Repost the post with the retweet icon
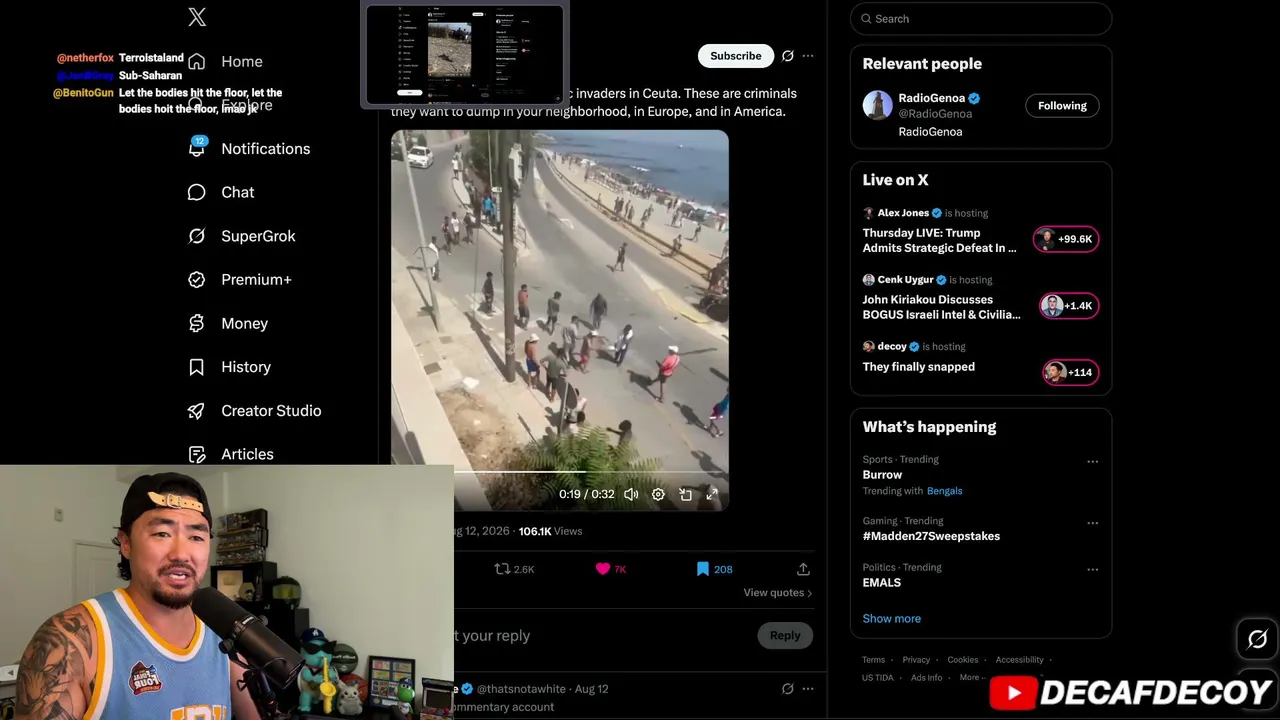 tap(503, 569)
